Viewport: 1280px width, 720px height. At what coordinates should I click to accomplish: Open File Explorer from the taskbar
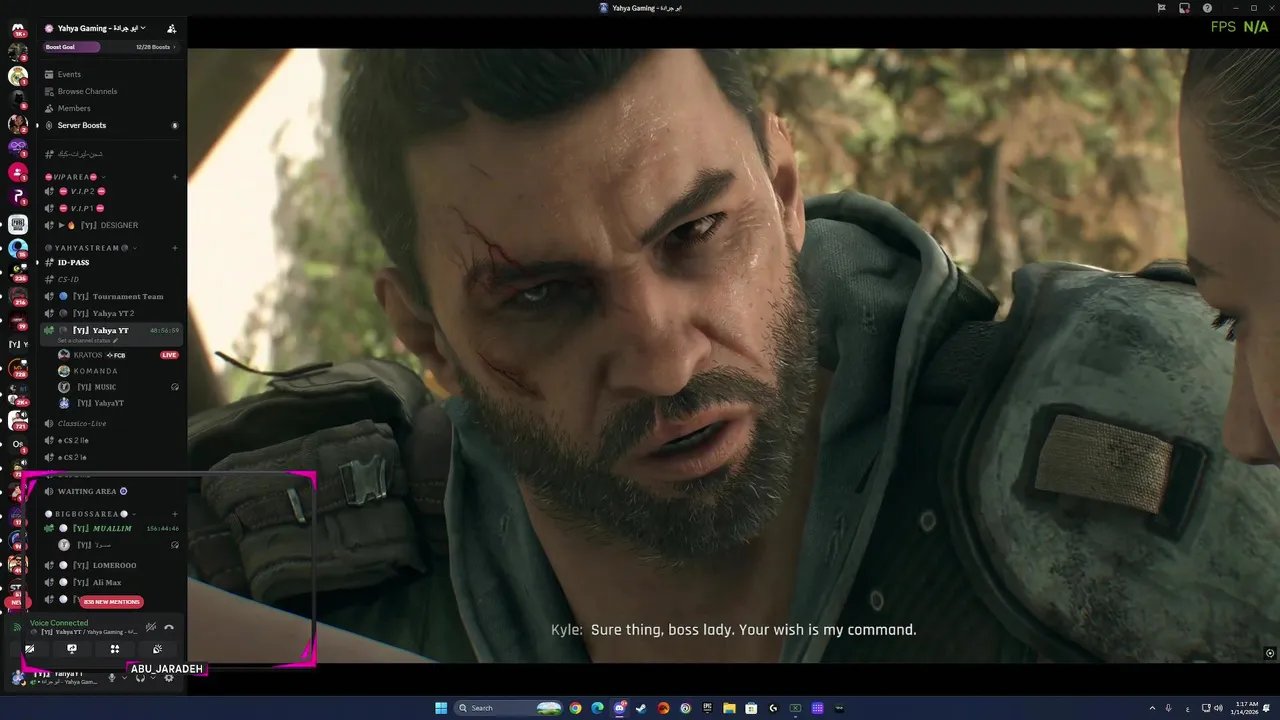click(x=729, y=708)
